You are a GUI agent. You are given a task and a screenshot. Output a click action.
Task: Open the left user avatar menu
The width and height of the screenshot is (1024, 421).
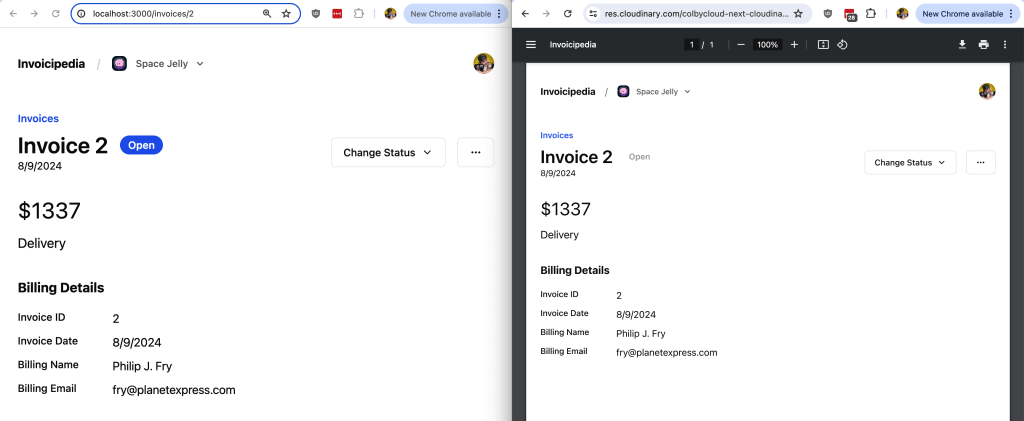click(483, 63)
